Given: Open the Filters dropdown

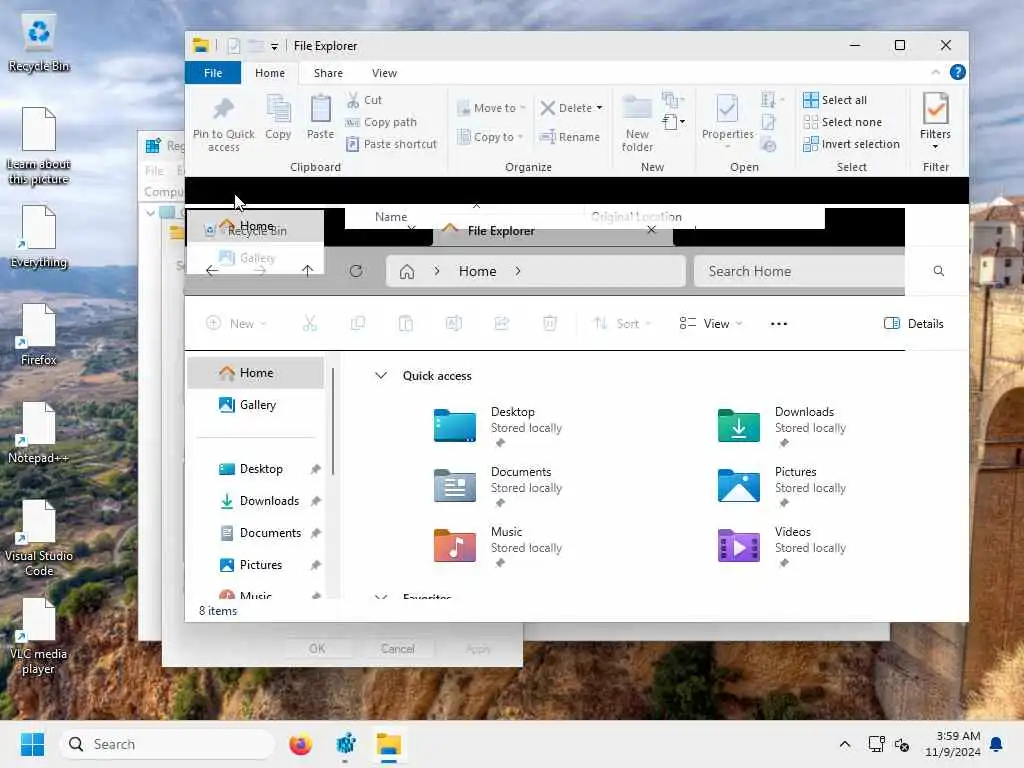Looking at the screenshot, I should click(935, 122).
